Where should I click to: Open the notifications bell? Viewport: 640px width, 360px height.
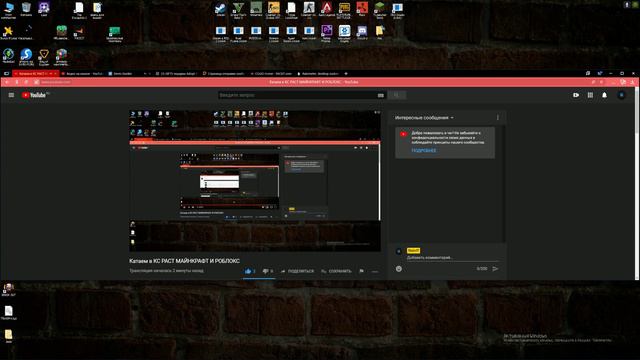coord(604,95)
